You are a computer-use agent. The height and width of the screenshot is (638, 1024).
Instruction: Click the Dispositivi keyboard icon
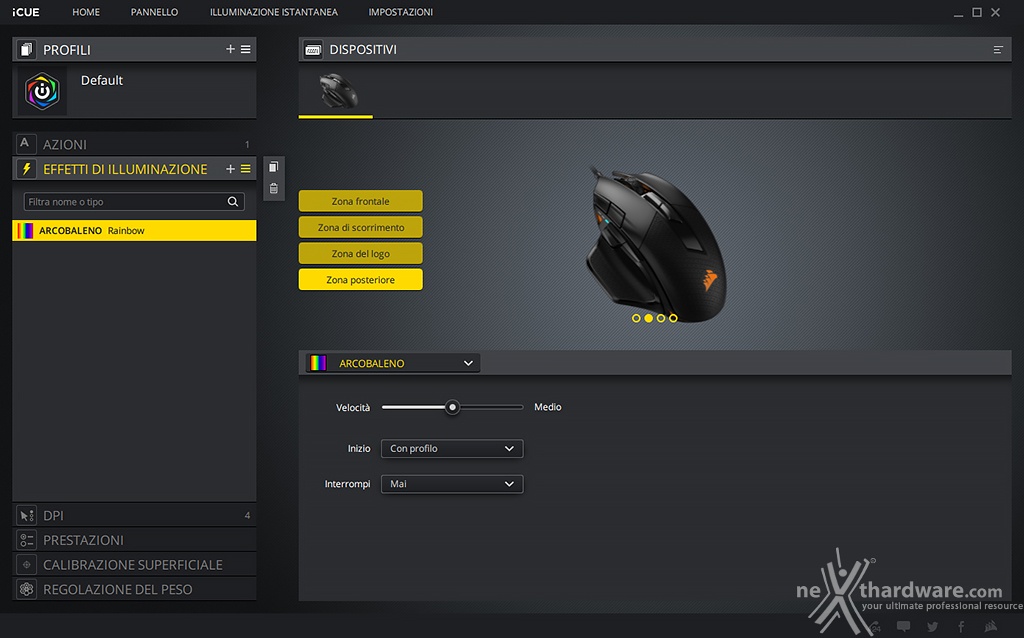point(313,50)
